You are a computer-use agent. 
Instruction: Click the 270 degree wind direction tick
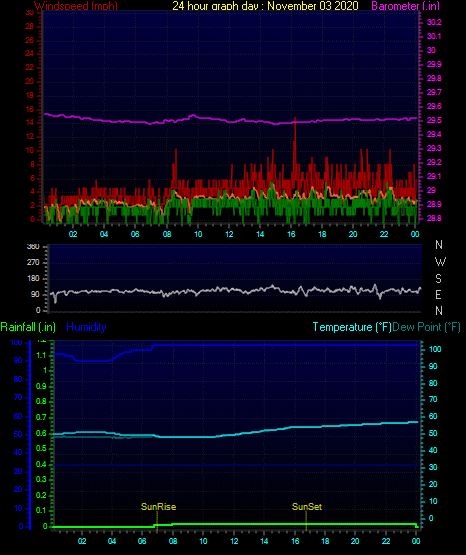coord(33,262)
